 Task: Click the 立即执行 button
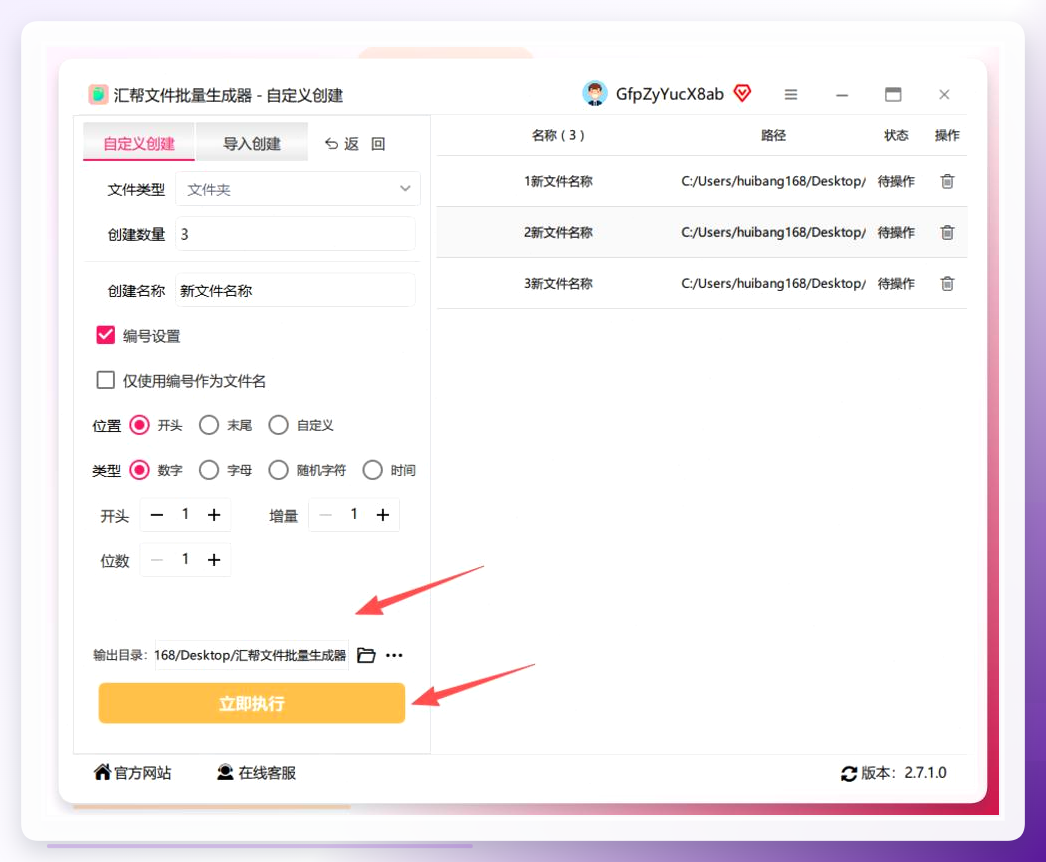[x=251, y=703]
